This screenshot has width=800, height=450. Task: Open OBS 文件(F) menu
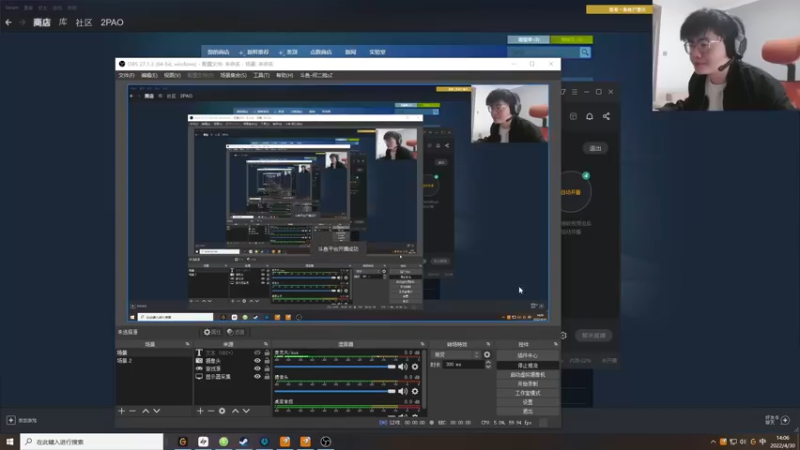[x=126, y=76]
